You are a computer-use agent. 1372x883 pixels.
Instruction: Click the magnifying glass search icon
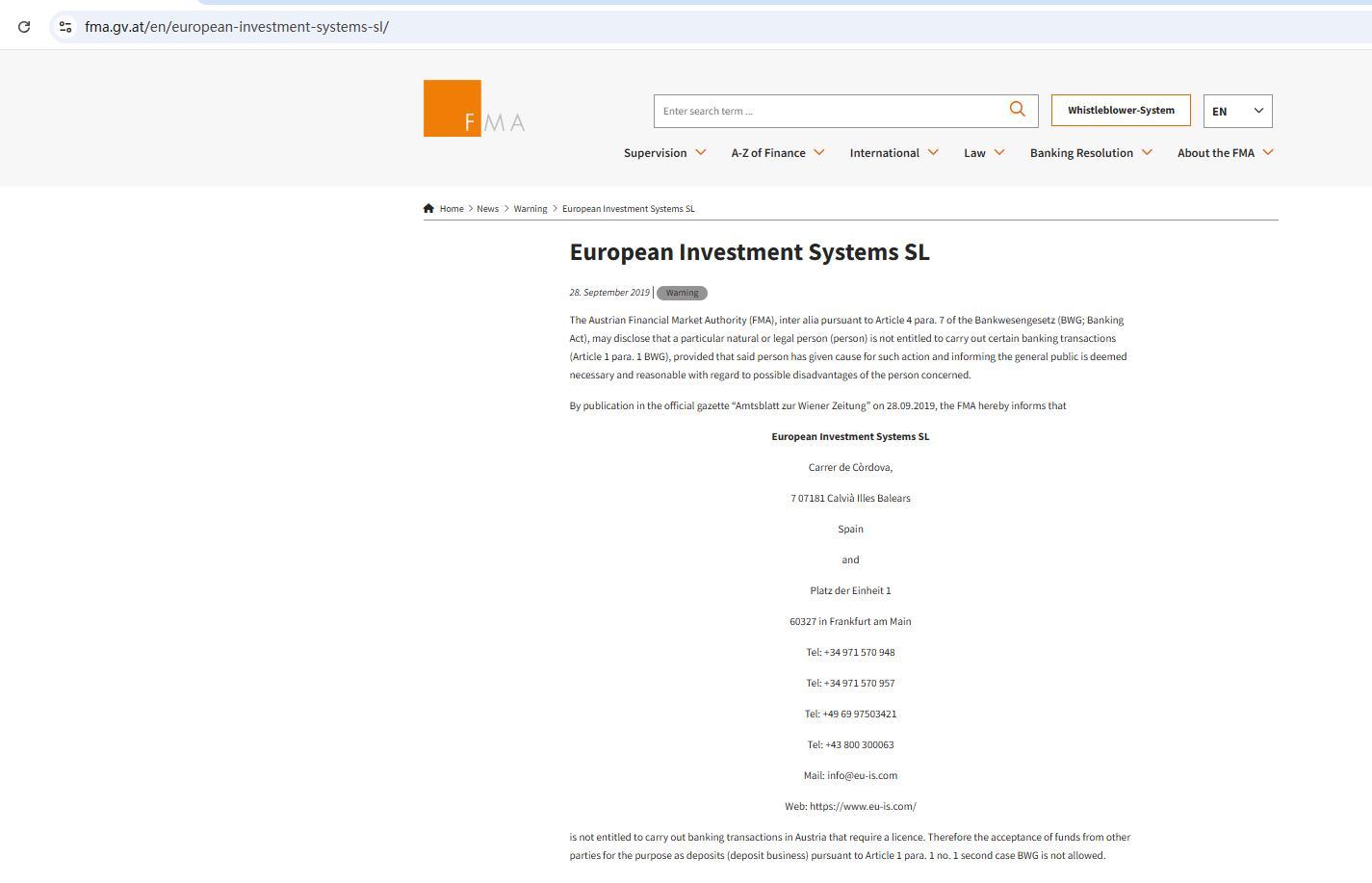point(1017,110)
